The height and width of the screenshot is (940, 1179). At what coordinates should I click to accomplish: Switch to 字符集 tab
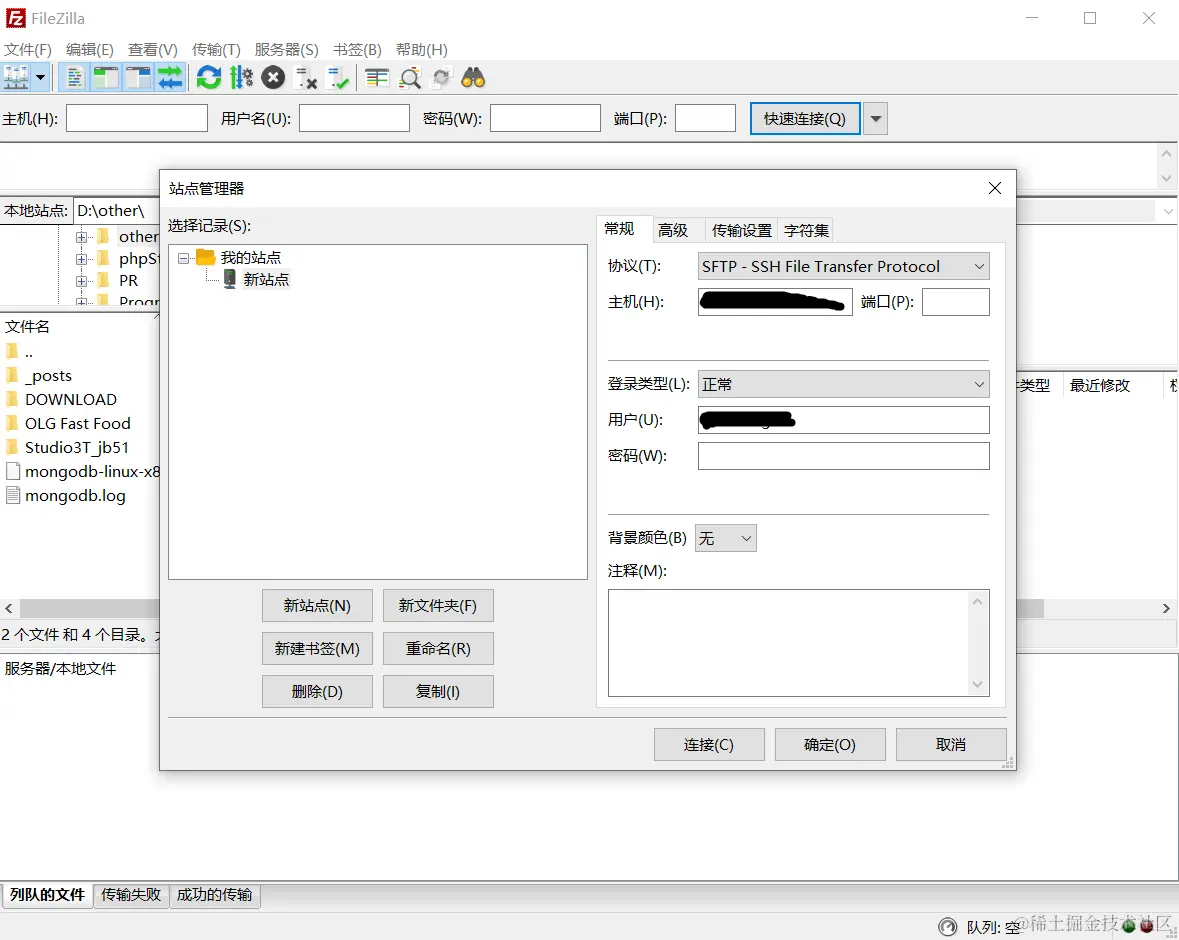pos(806,230)
